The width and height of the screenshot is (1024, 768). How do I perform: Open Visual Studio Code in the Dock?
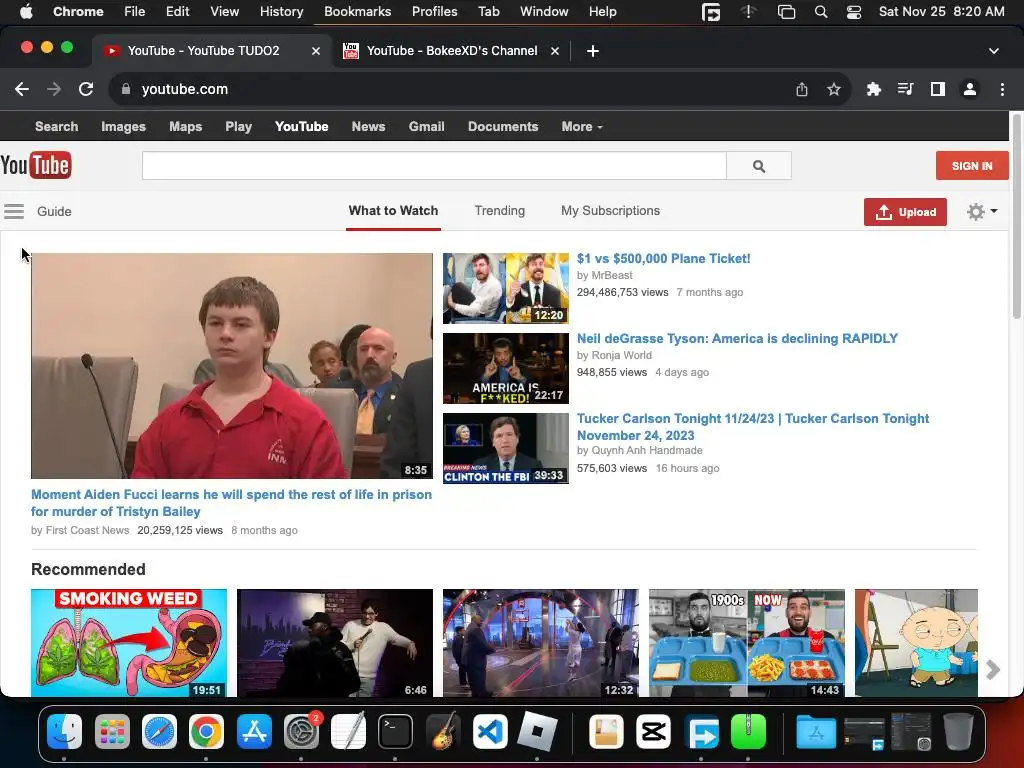point(490,731)
